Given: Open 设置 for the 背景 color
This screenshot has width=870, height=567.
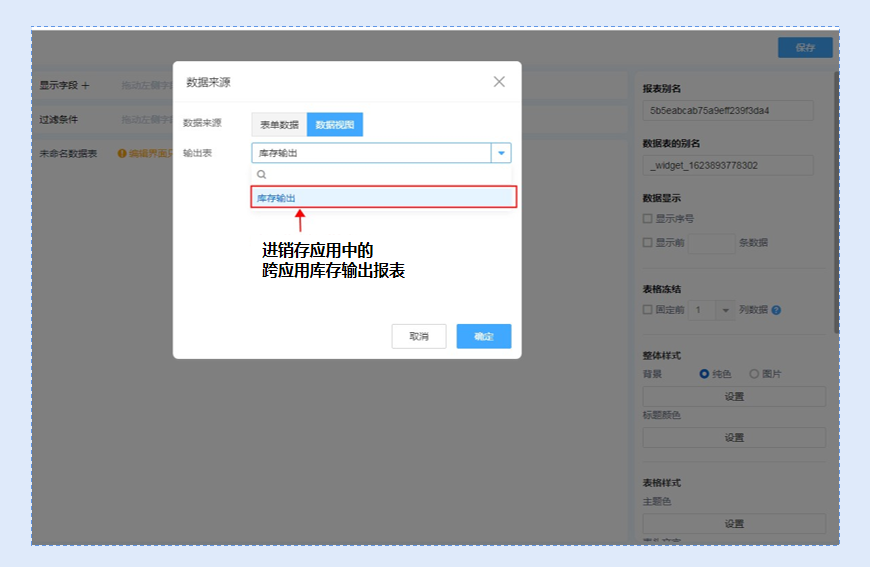Looking at the screenshot, I should (x=734, y=396).
